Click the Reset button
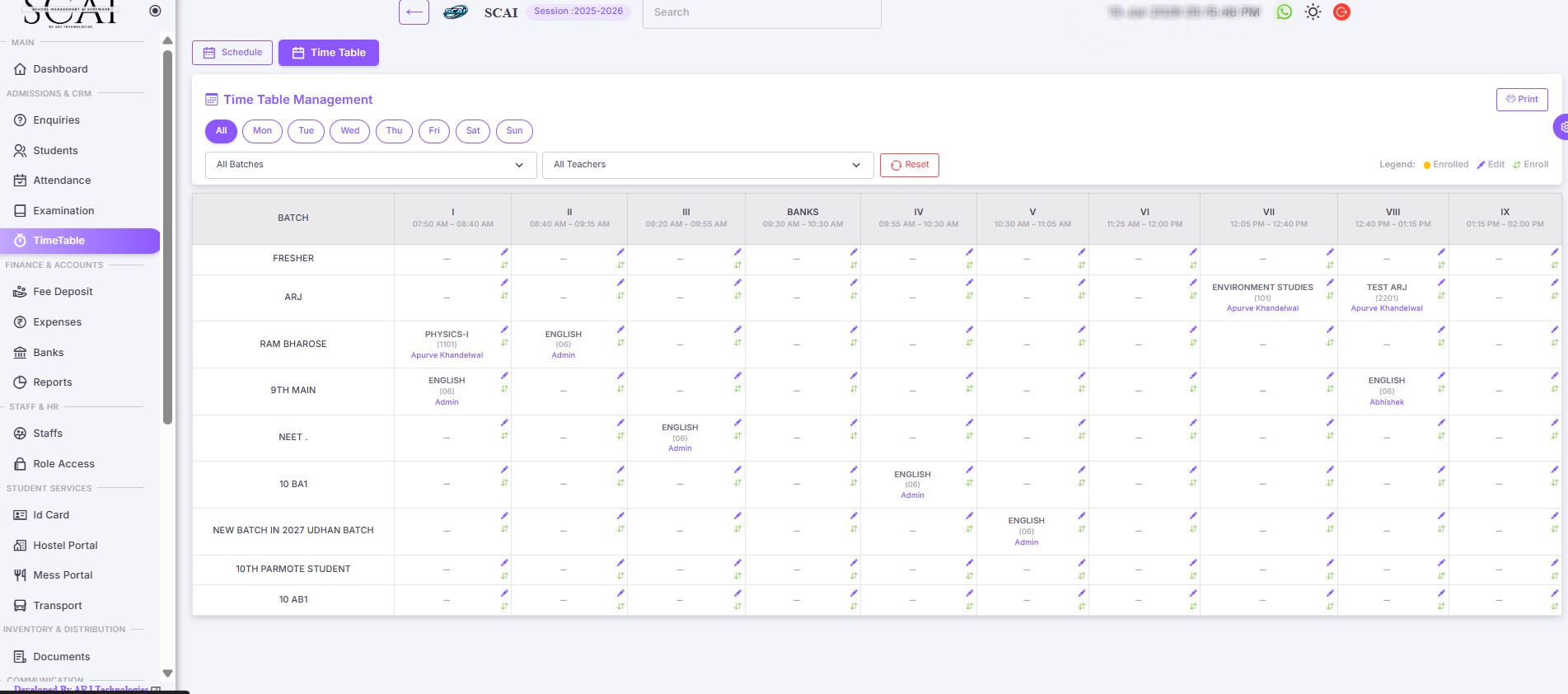1568x694 pixels. point(910,165)
